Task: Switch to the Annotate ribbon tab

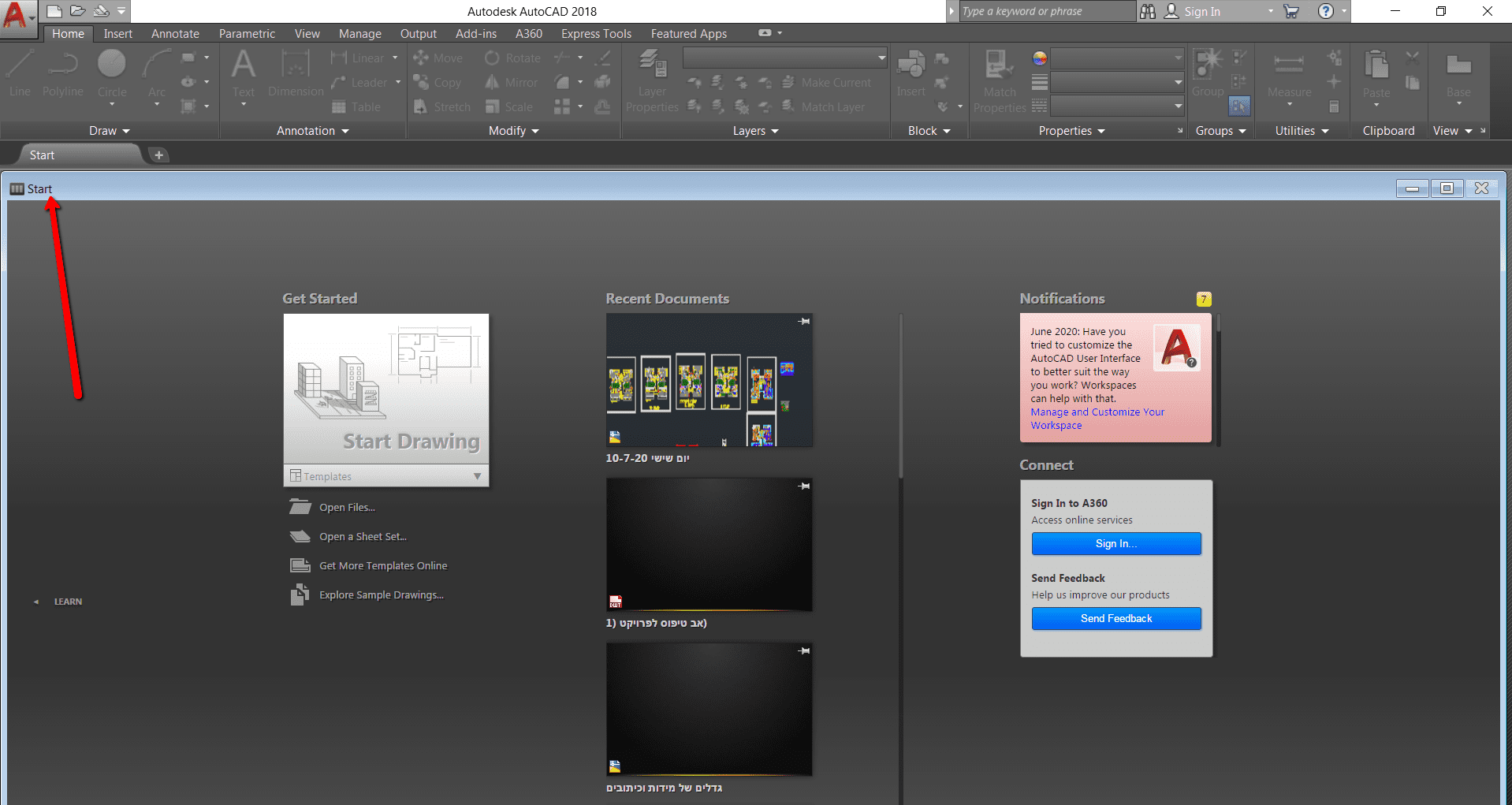Action: [x=175, y=34]
